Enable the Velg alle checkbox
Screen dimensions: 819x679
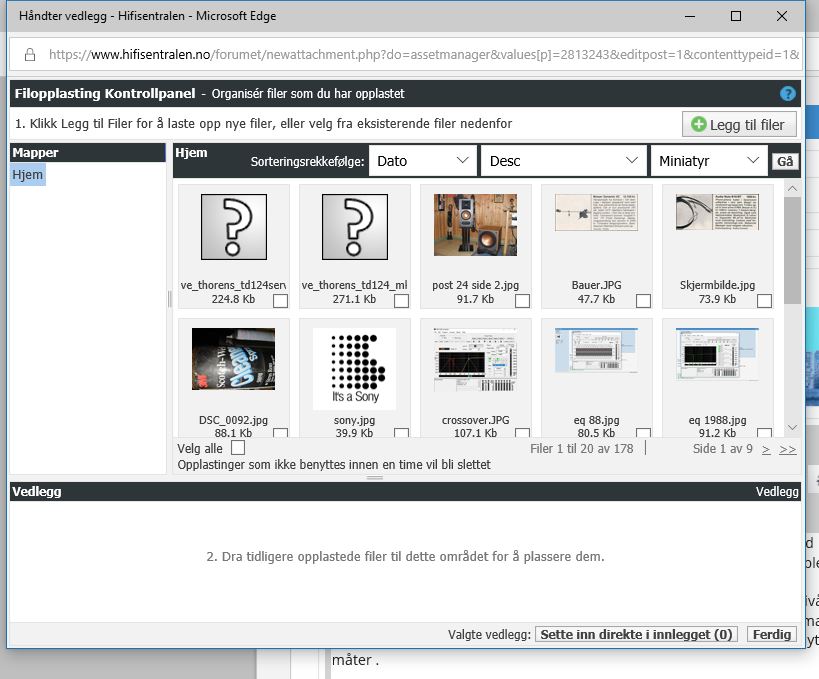[237, 448]
